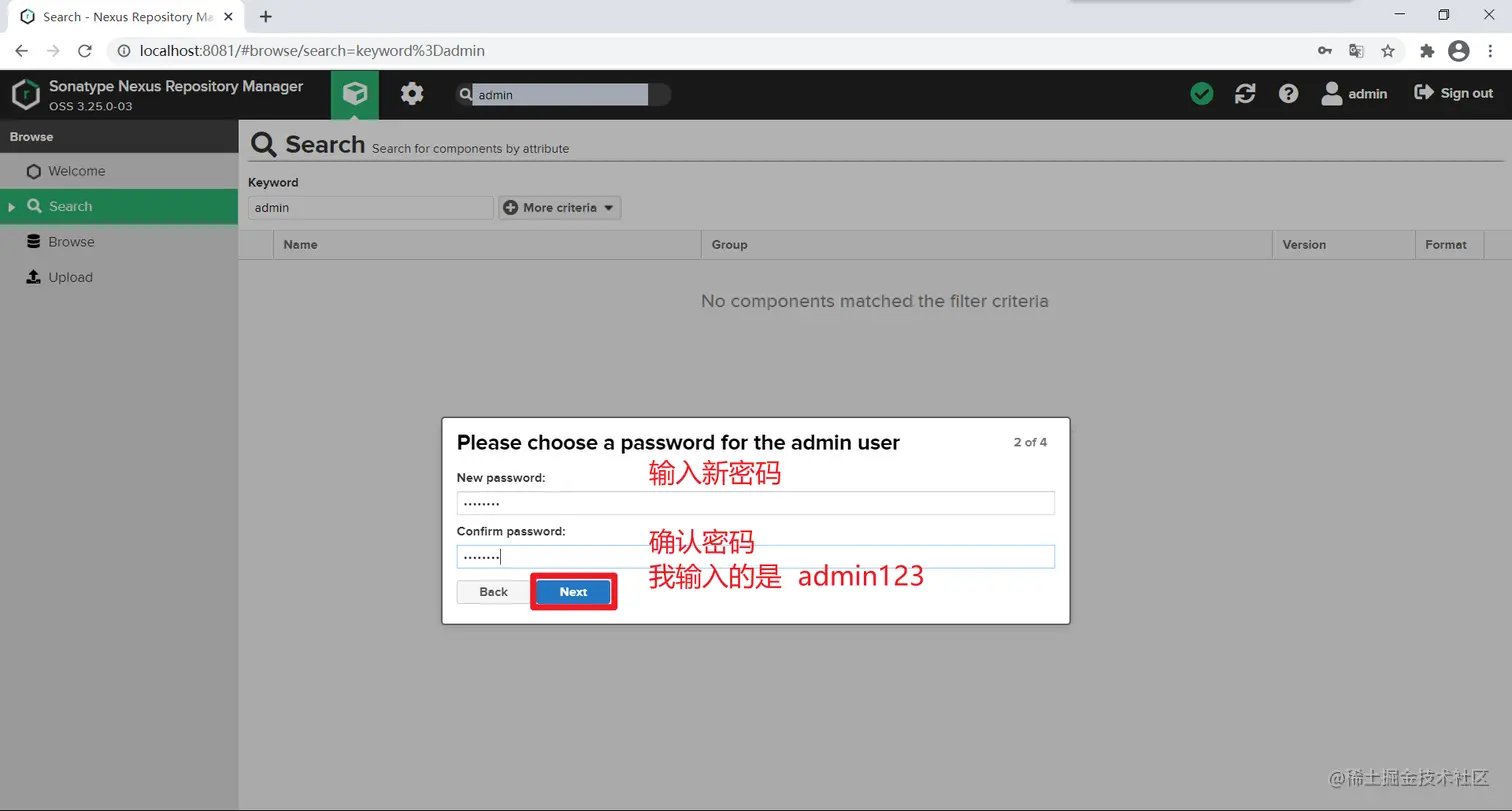This screenshot has width=1512, height=811.
Task: Click the Back button in the dialog
Action: click(493, 592)
